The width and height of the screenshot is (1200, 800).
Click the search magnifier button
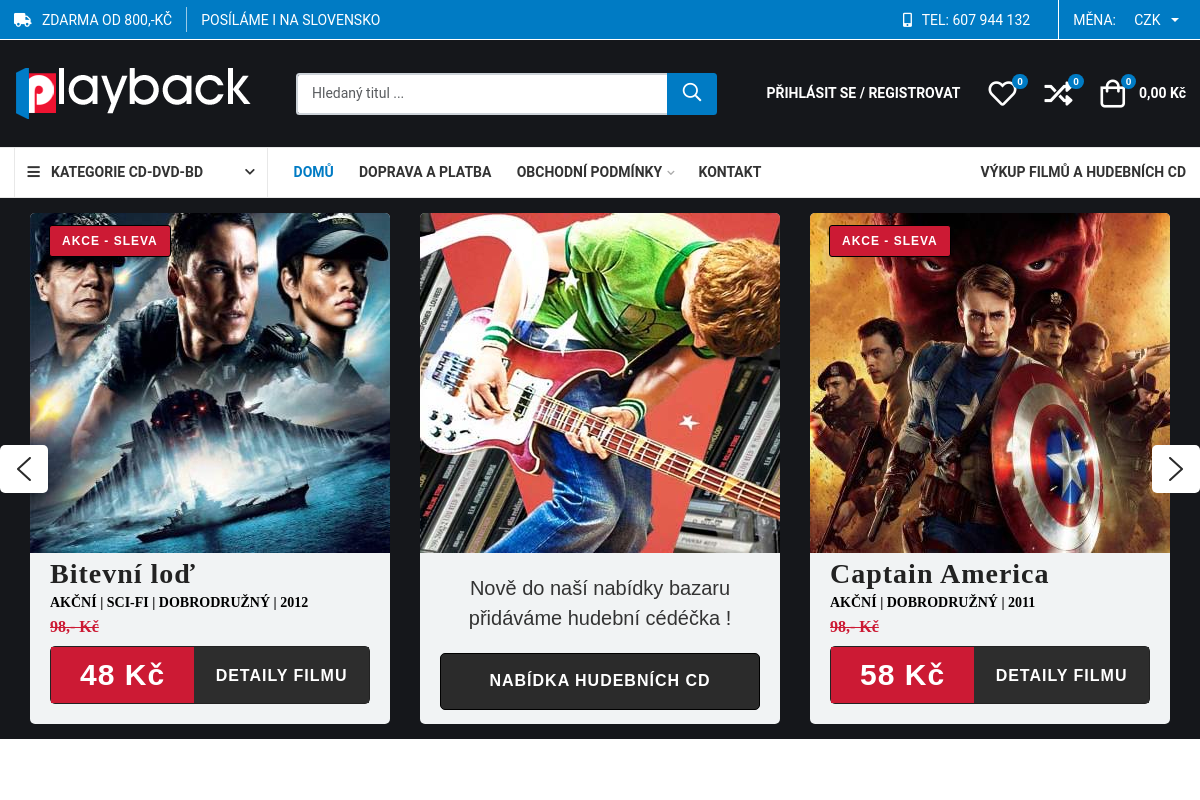click(692, 94)
